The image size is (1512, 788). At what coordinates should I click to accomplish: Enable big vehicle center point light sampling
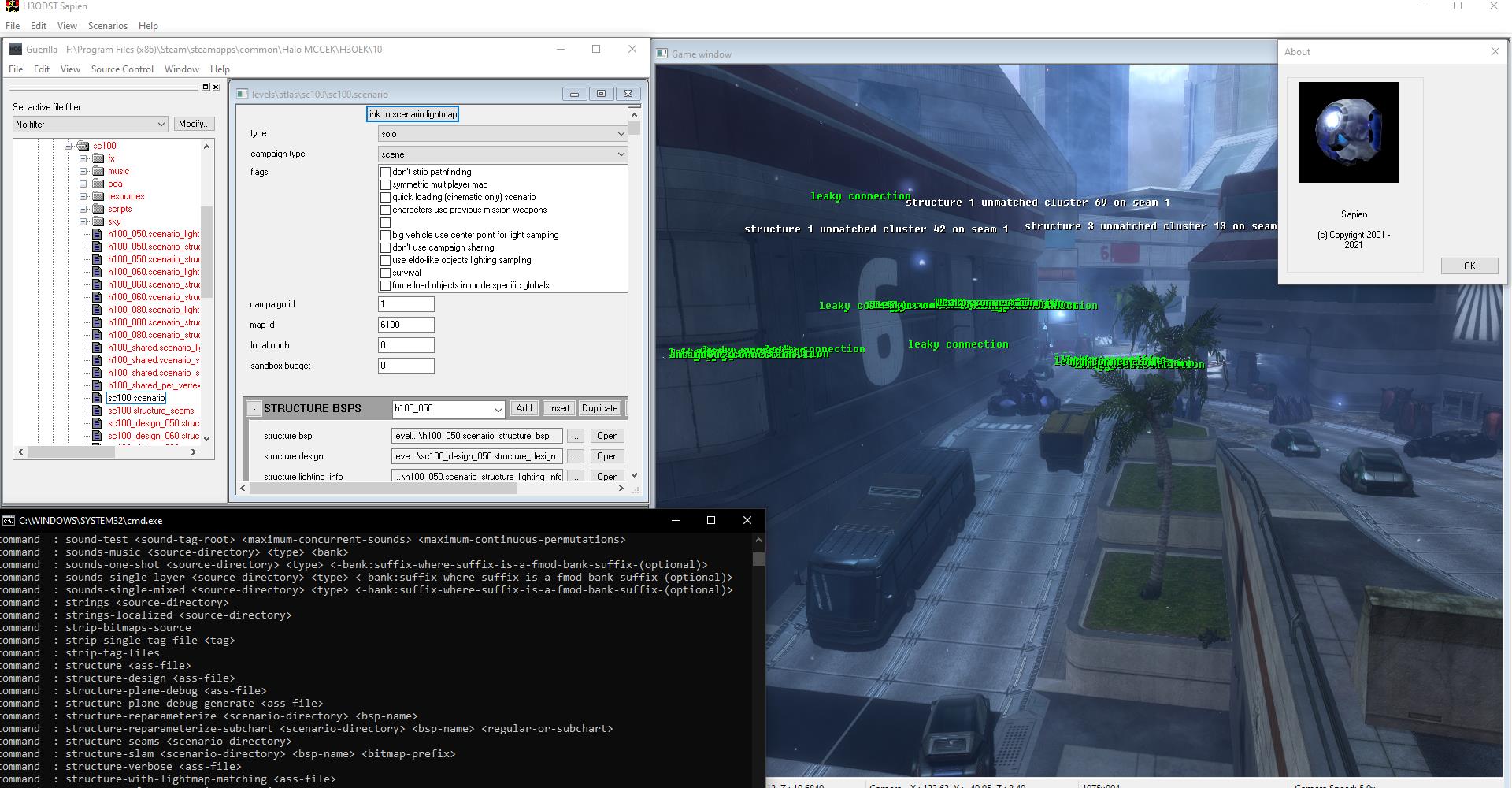tap(386, 235)
